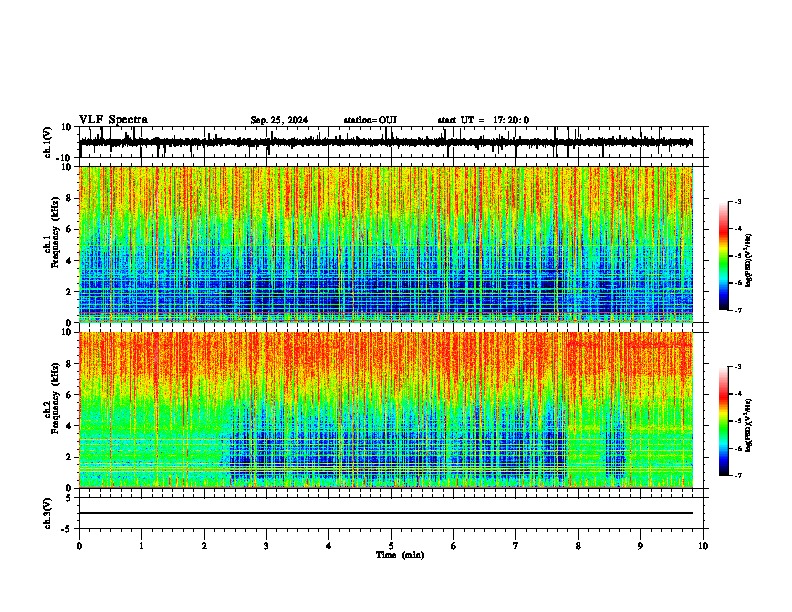Click the "station=OUI" header label

(370, 120)
